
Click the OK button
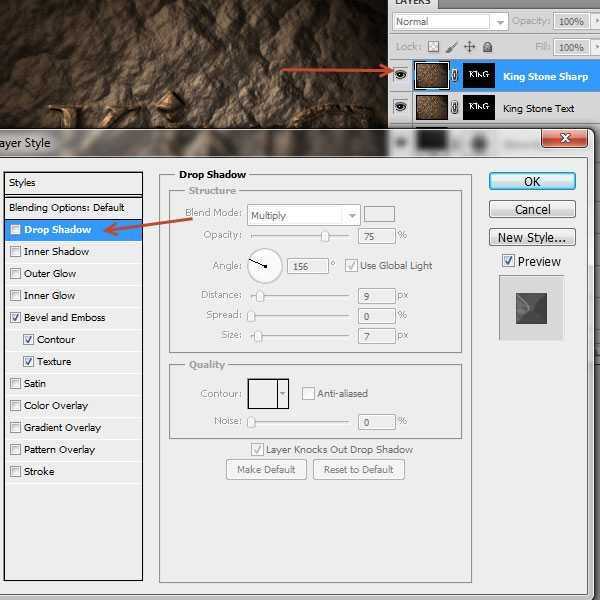coord(532,181)
